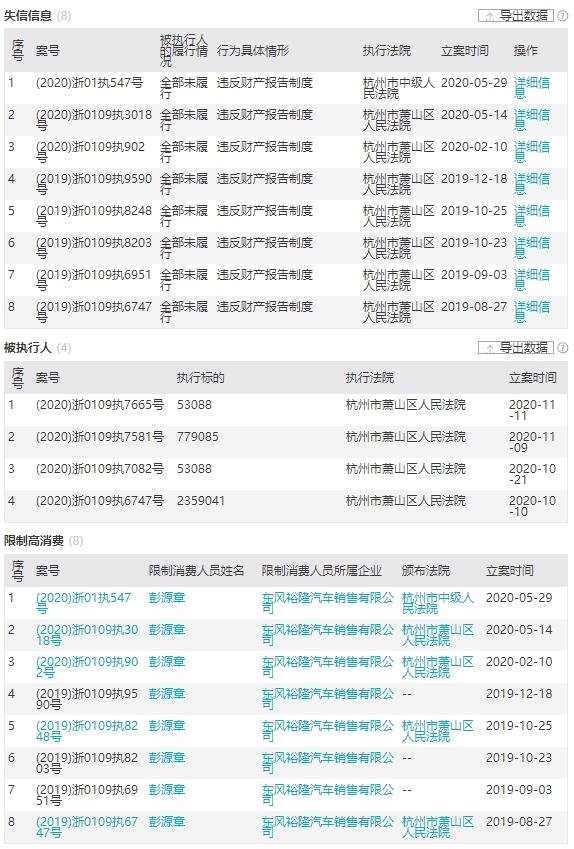Viewport: 574px width, 849px height.
Task: Export data for the 被执行人 table
Action: click(x=516, y=348)
